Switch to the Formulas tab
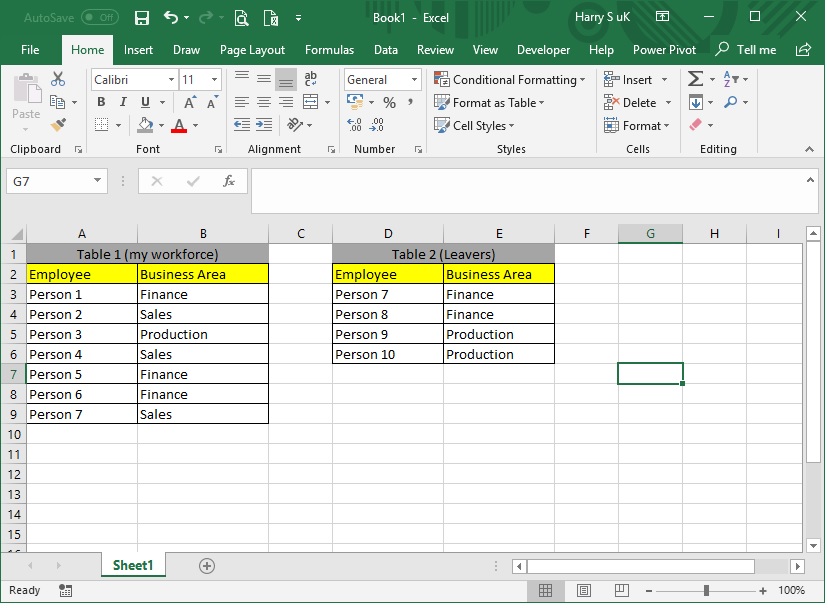This screenshot has height=608, width=828. coord(330,50)
